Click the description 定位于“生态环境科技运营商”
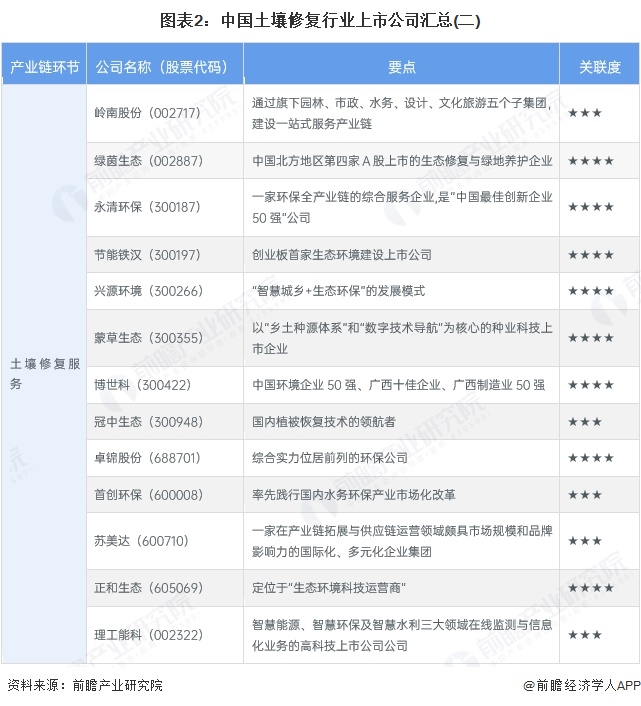Image resolution: width=641 pixels, height=706 pixels. point(329,588)
